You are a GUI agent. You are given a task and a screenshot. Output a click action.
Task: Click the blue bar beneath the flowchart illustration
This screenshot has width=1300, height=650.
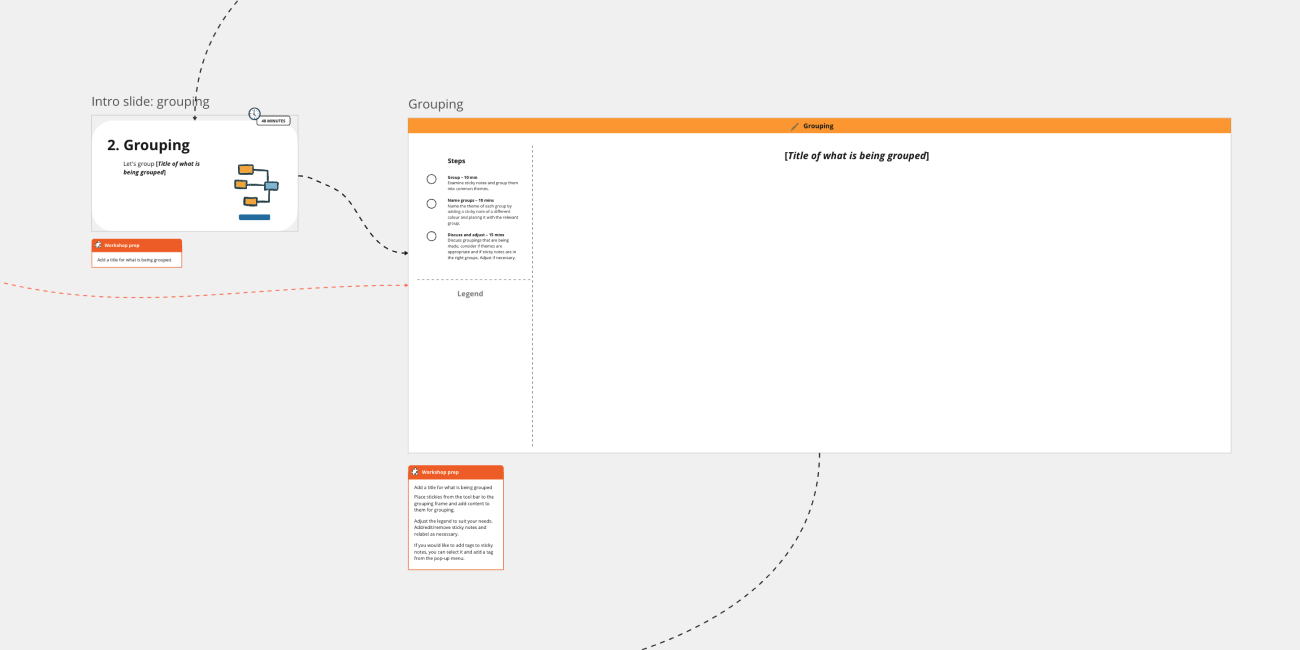coord(254,217)
